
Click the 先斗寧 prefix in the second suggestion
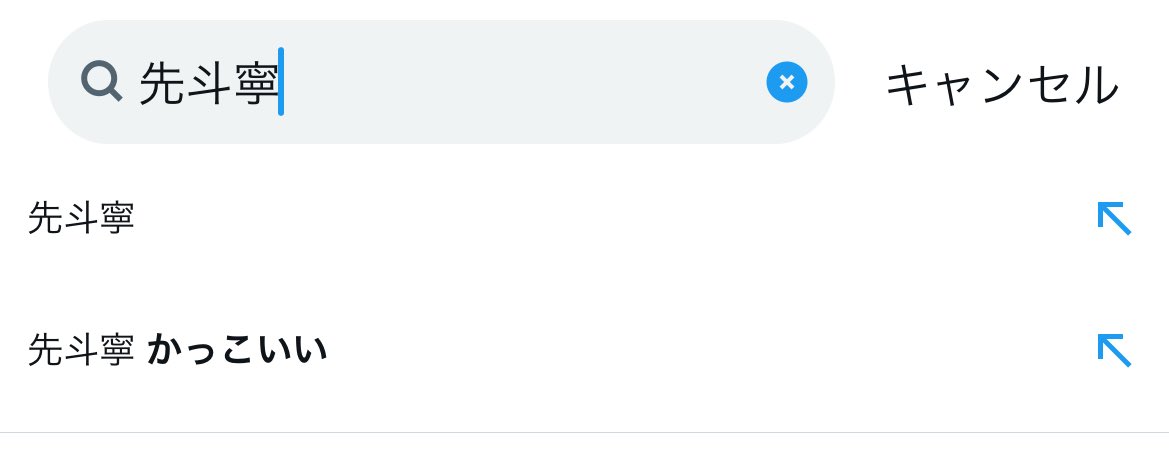[x=81, y=350]
